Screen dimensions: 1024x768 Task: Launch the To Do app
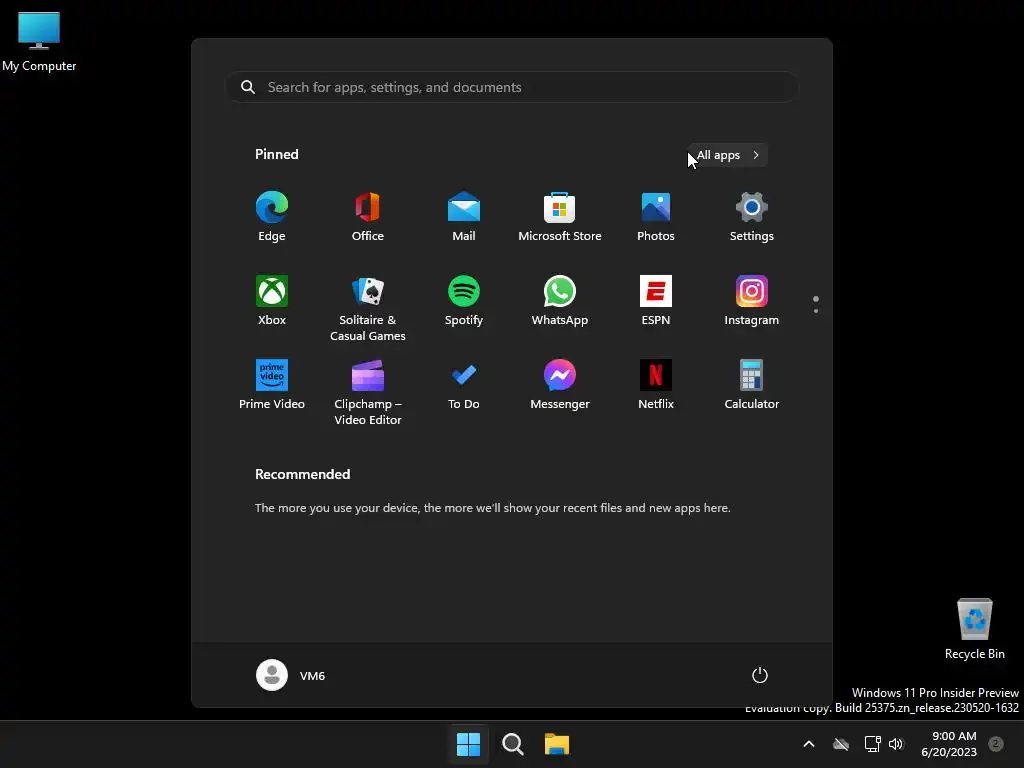[x=464, y=385]
